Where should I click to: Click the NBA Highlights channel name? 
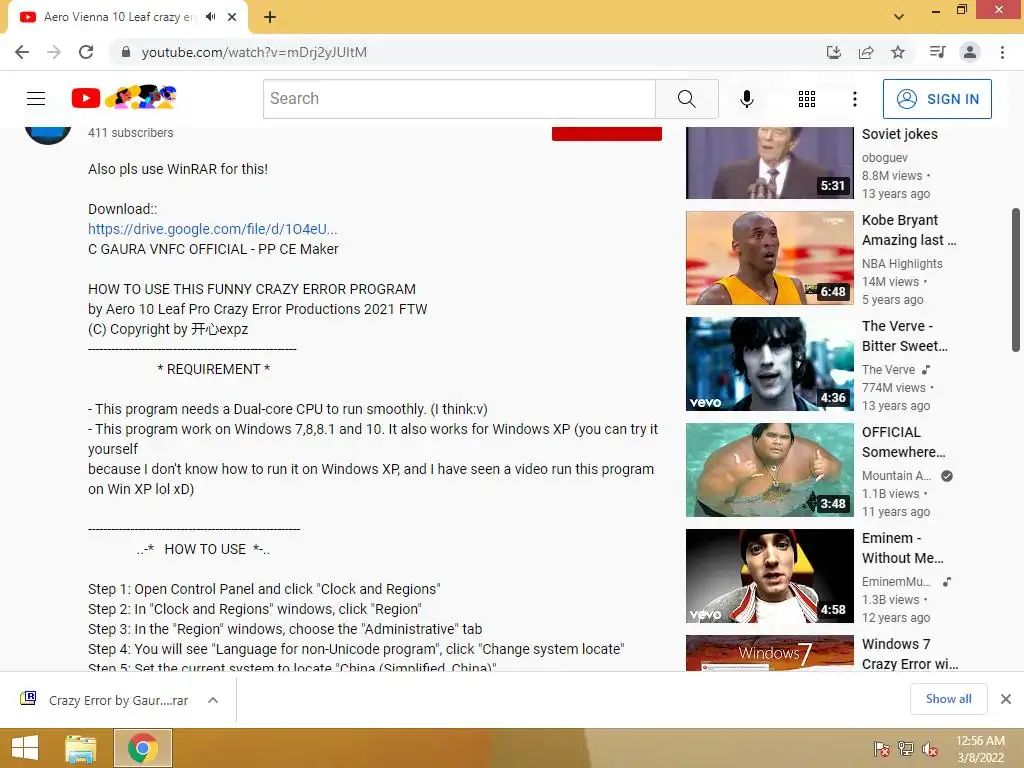pos(902,263)
